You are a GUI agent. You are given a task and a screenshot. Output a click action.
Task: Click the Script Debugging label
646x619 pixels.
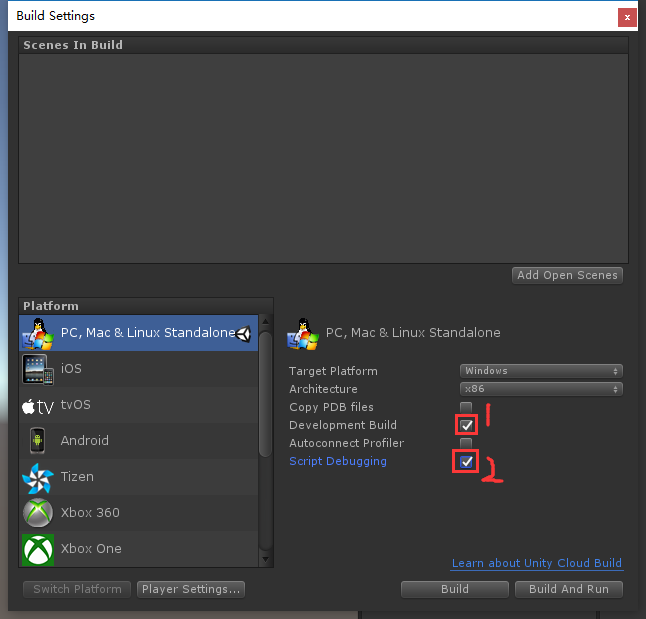coord(338,461)
